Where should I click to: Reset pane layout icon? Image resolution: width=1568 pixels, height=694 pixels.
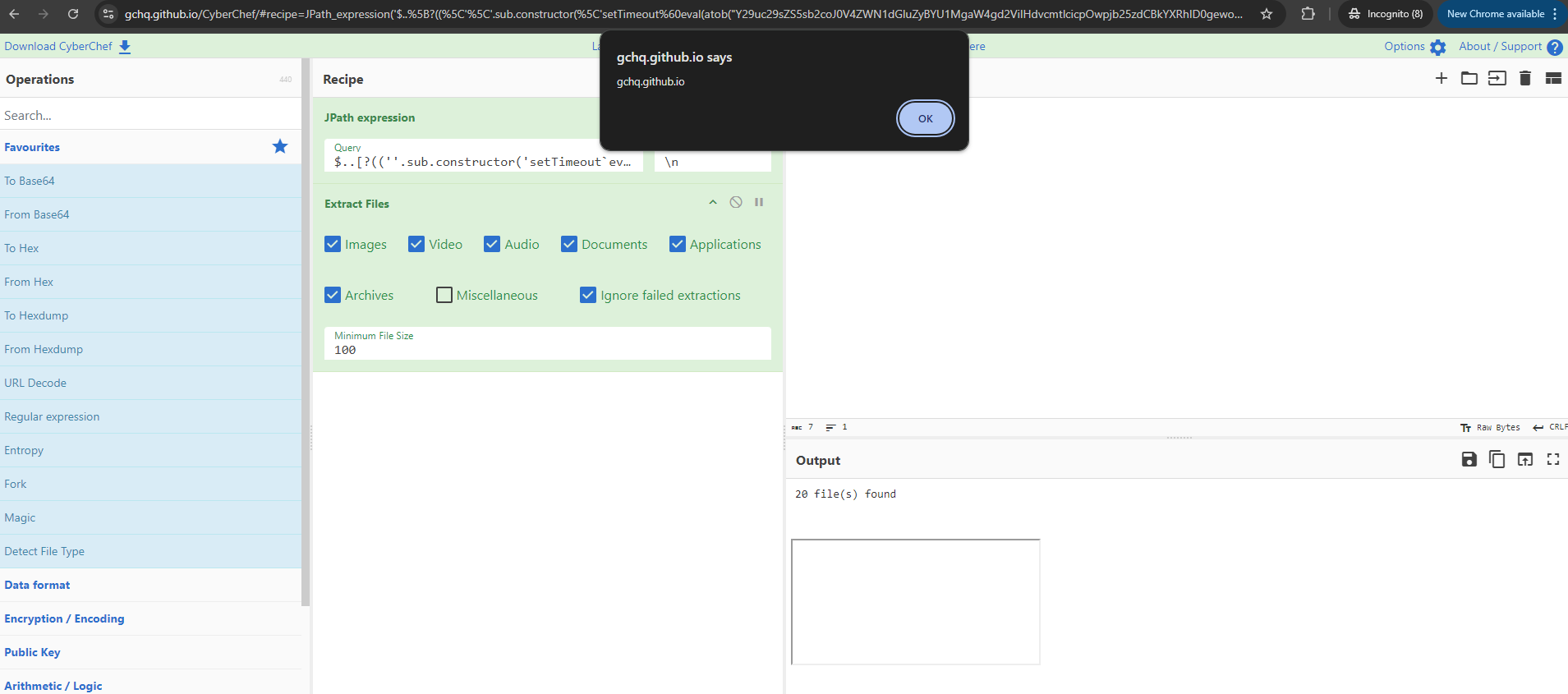1553,78
